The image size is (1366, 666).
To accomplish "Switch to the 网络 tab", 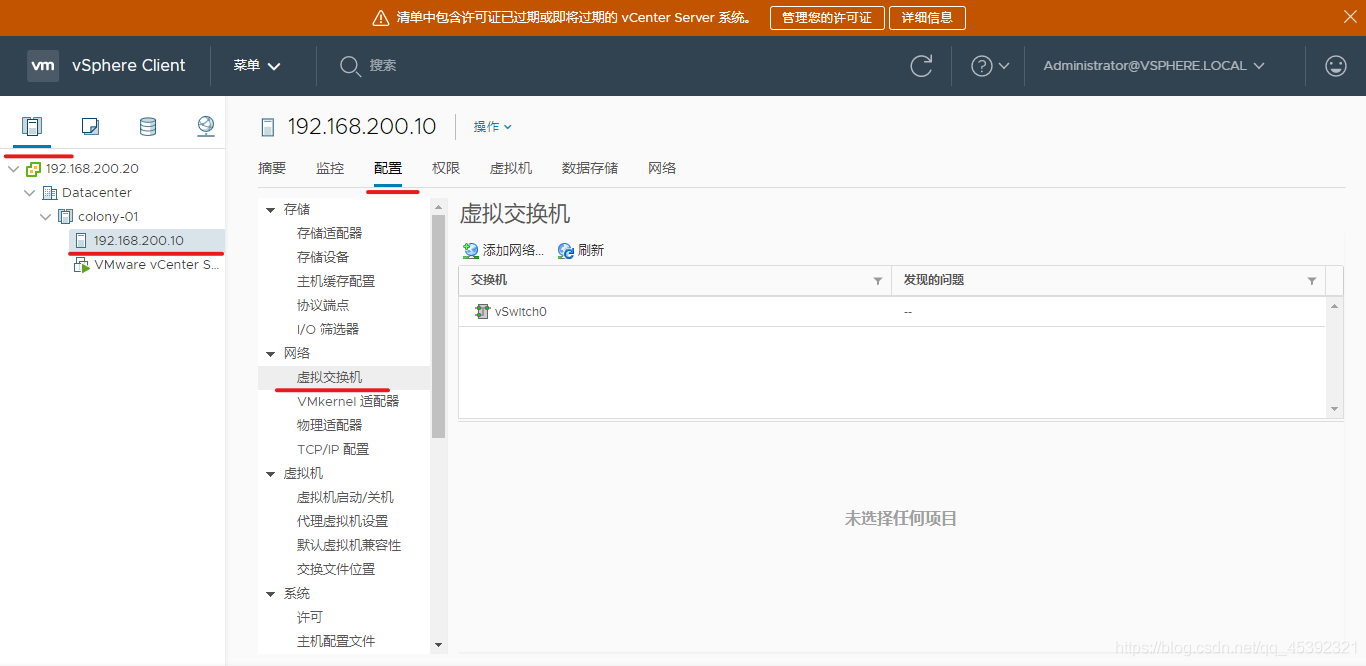I will click(662, 168).
